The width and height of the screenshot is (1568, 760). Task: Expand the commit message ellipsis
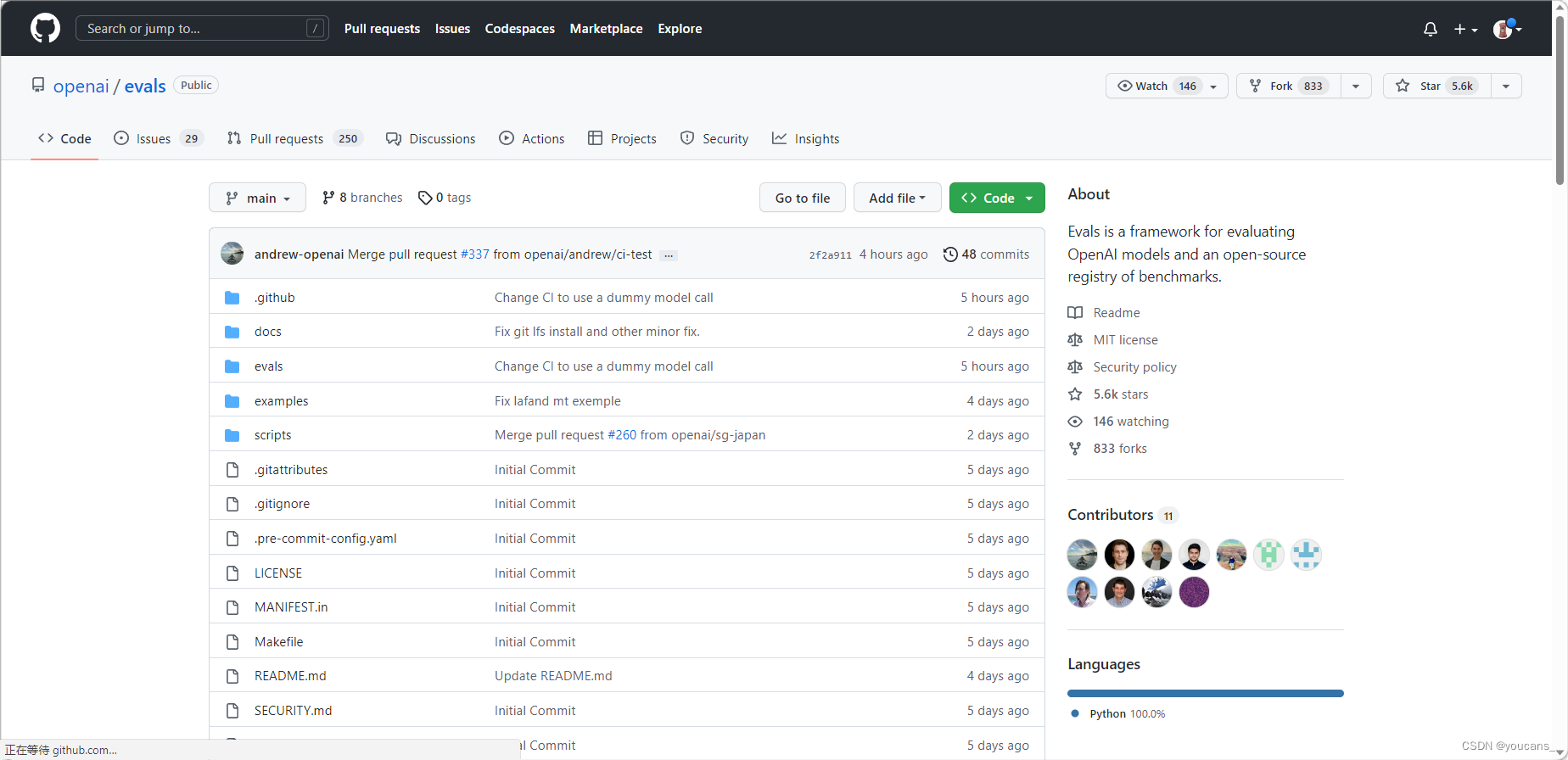click(669, 255)
